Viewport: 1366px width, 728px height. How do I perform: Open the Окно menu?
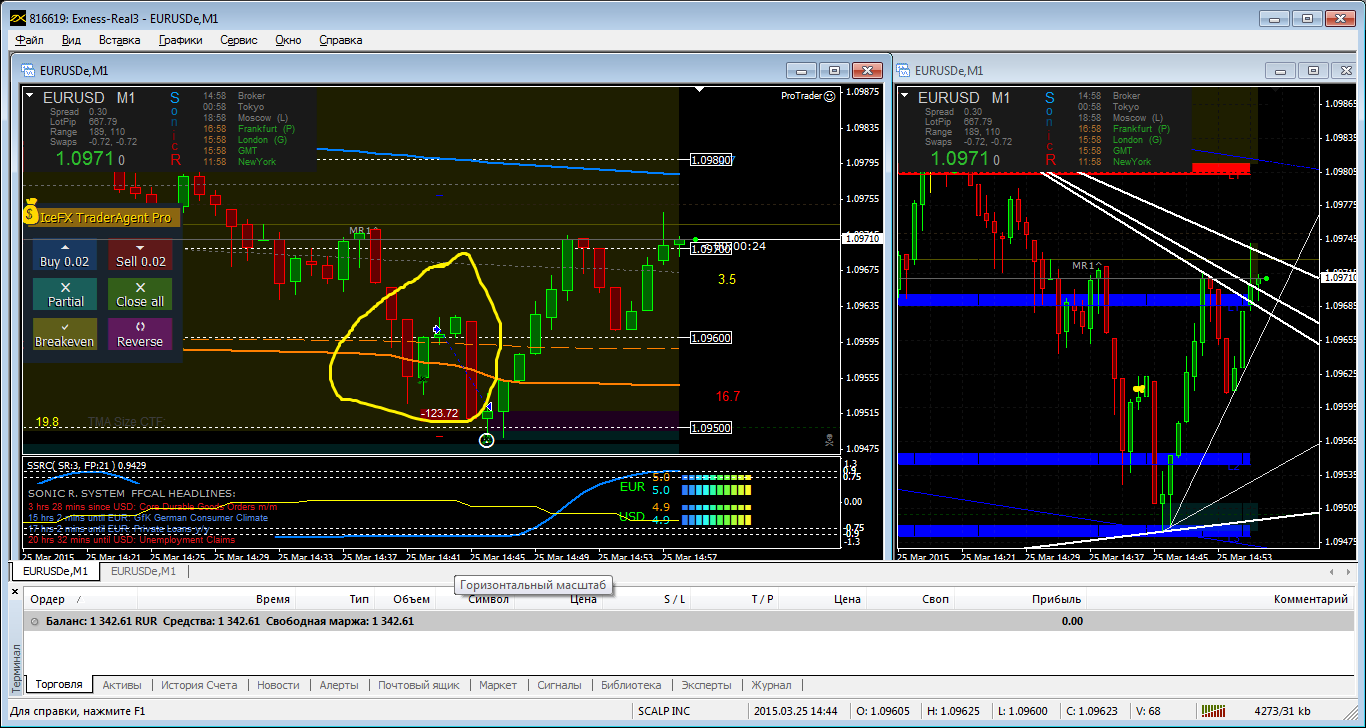tap(288, 40)
